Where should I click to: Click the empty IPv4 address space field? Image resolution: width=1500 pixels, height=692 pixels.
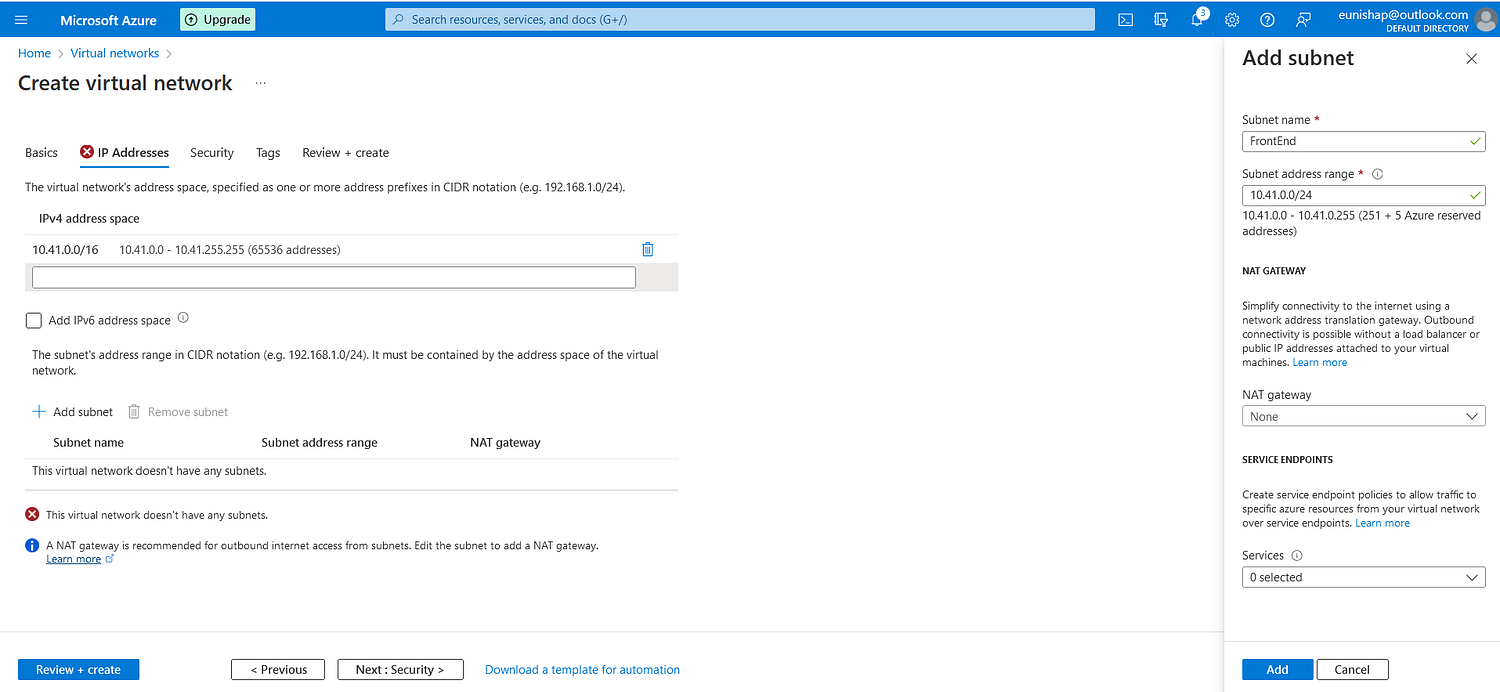(334, 278)
